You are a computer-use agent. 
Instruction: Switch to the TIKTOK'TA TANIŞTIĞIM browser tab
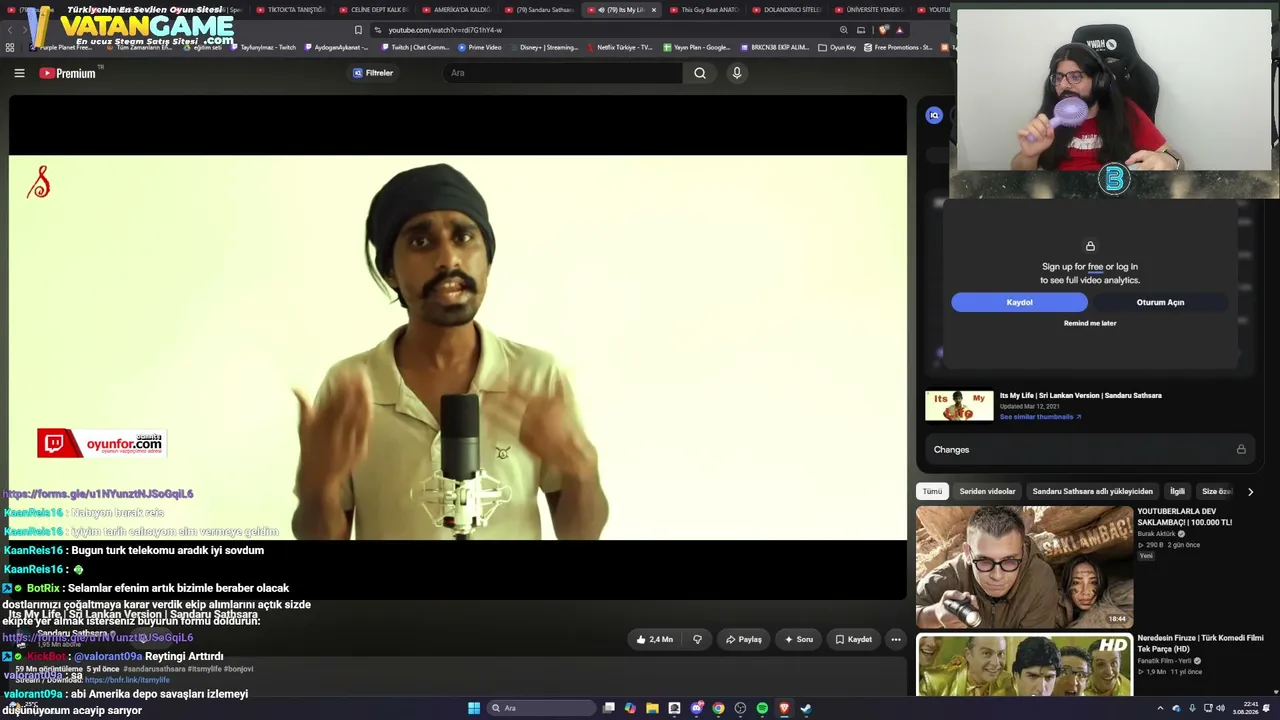290,10
